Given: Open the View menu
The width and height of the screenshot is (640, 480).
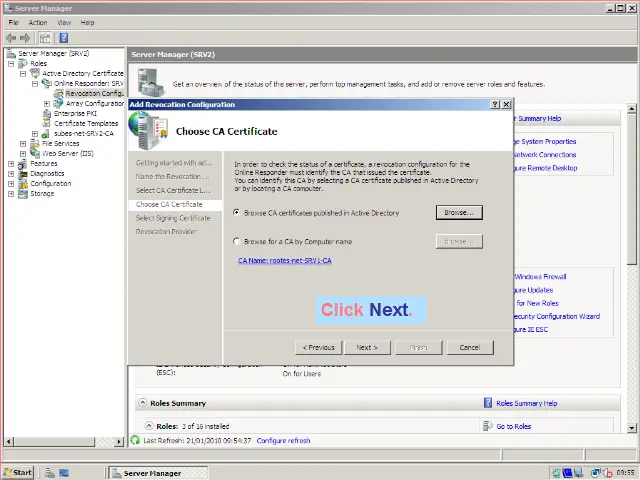Looking at the screenshot, I should coord(64,22).
